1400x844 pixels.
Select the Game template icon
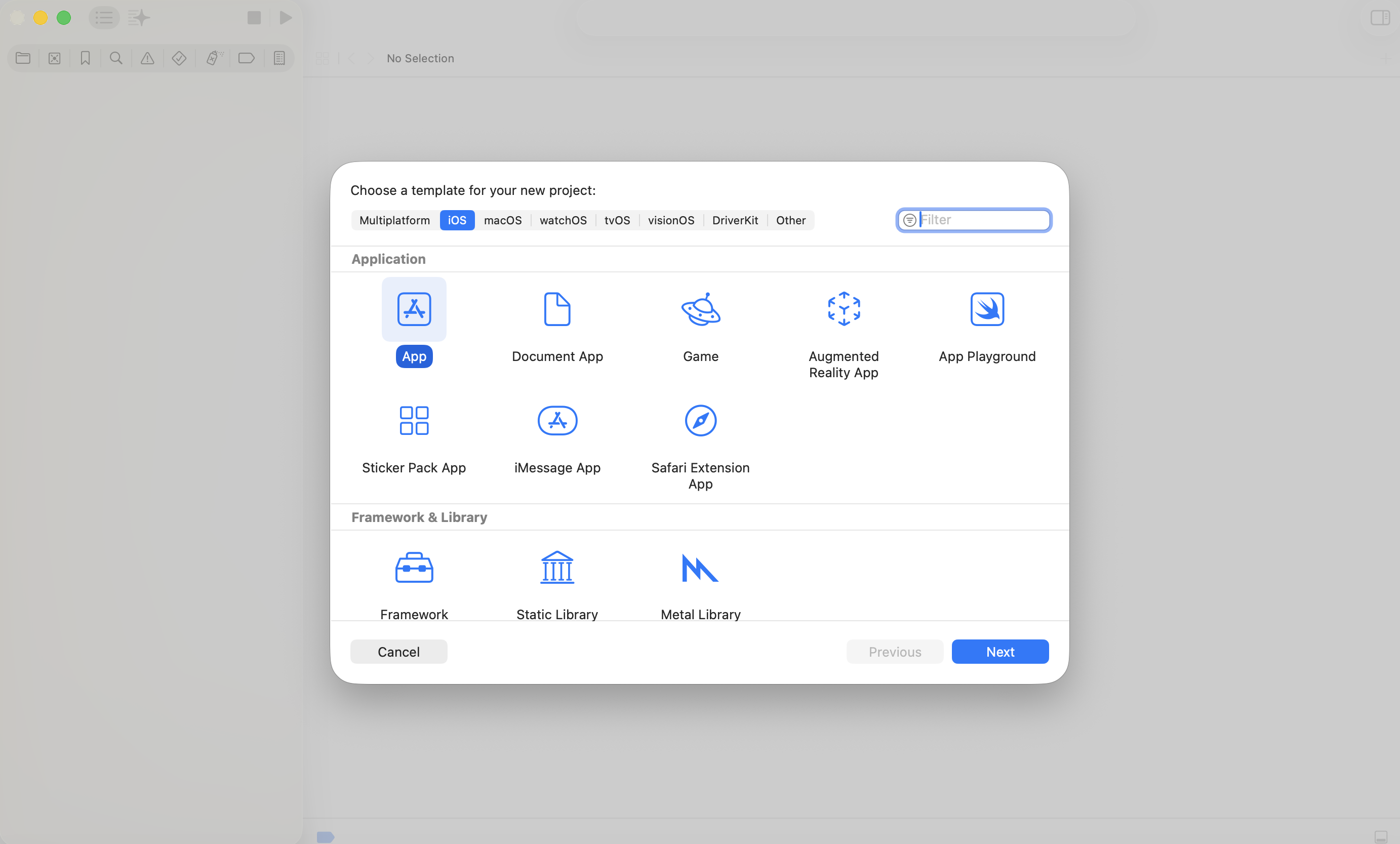tap(700, 309)
